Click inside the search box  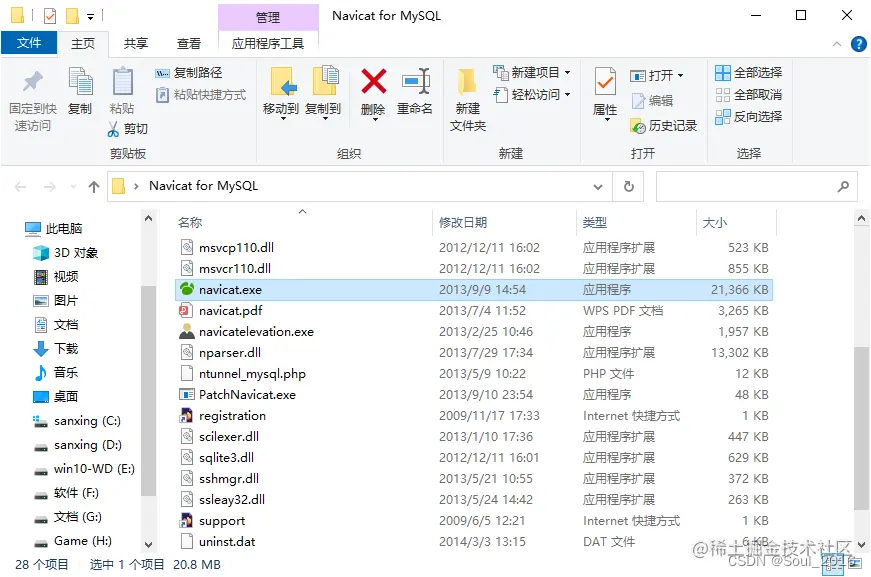click(760, 186)
